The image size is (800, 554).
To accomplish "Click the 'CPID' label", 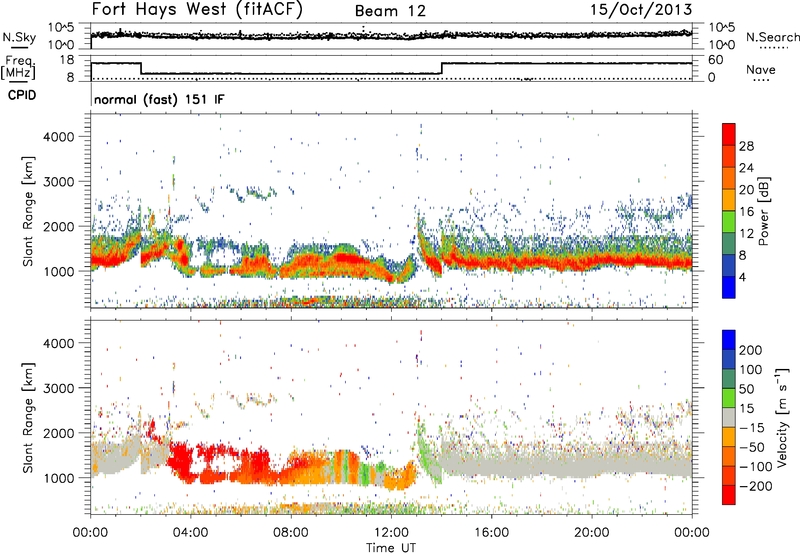I will (x=22, y=95).
